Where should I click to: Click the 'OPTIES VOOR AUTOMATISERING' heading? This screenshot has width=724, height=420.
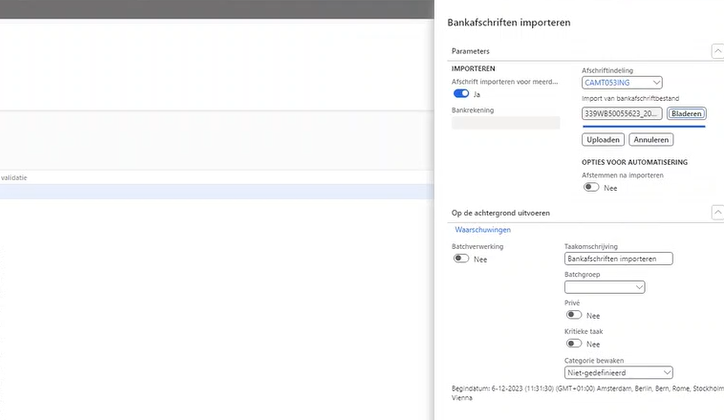(x=634, y=162)
